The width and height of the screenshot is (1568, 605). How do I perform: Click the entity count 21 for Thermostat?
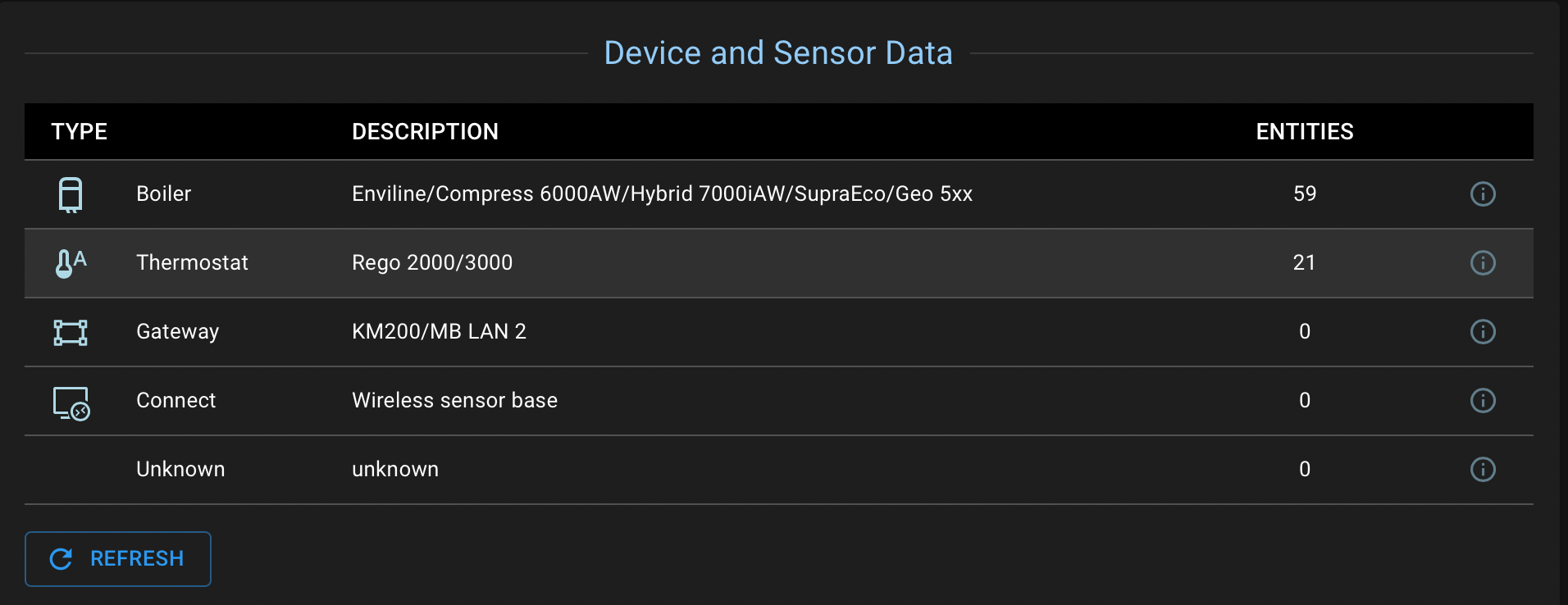tap(1305, 263)
